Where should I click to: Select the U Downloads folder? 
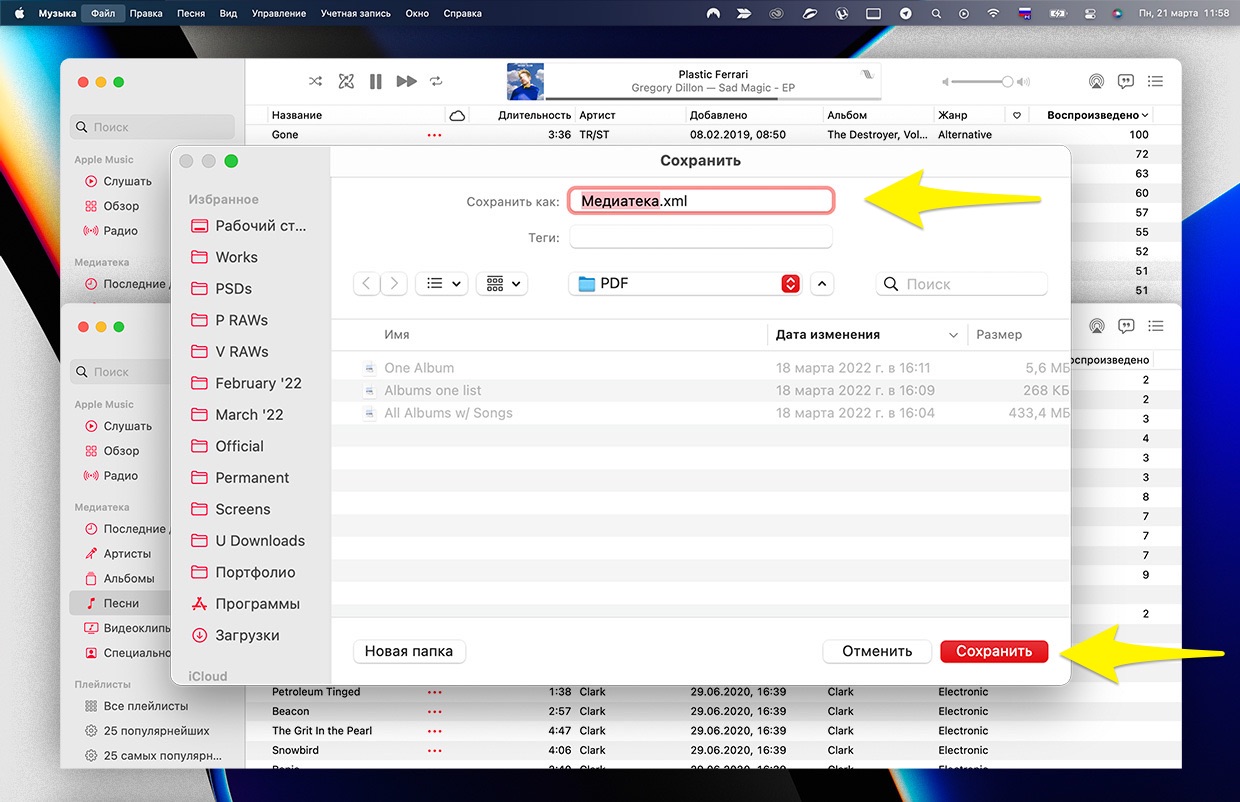pyautogui.click(x=250, y=541)
